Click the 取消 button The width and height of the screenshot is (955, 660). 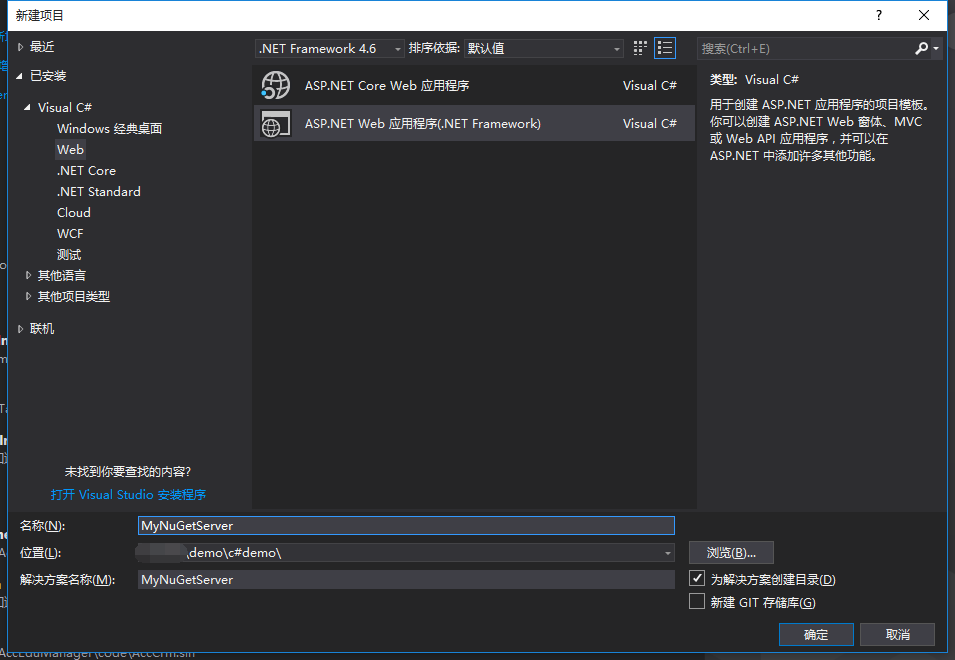pos(898,634)
